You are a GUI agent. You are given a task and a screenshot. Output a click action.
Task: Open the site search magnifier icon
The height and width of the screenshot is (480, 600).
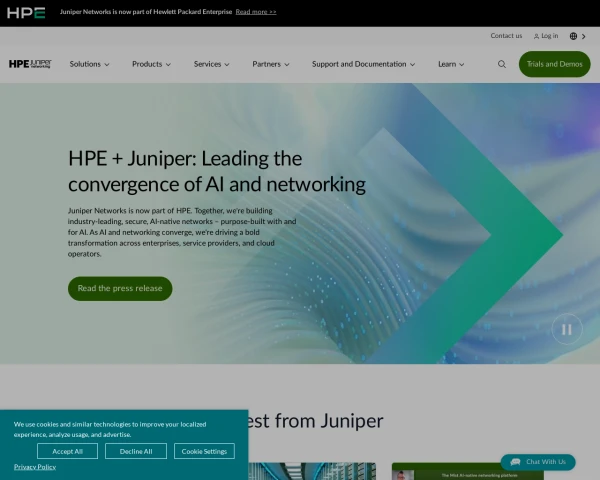pos(502,64)
